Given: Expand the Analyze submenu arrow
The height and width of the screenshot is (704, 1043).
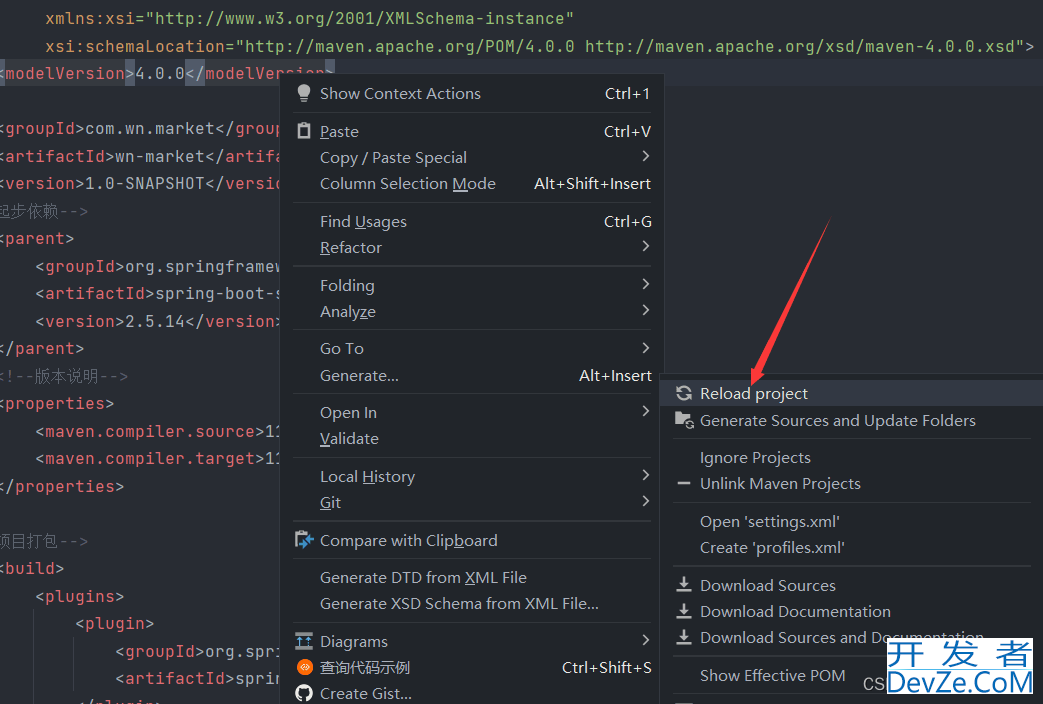Looking at the screenshot, I should [x=645, y=310].
